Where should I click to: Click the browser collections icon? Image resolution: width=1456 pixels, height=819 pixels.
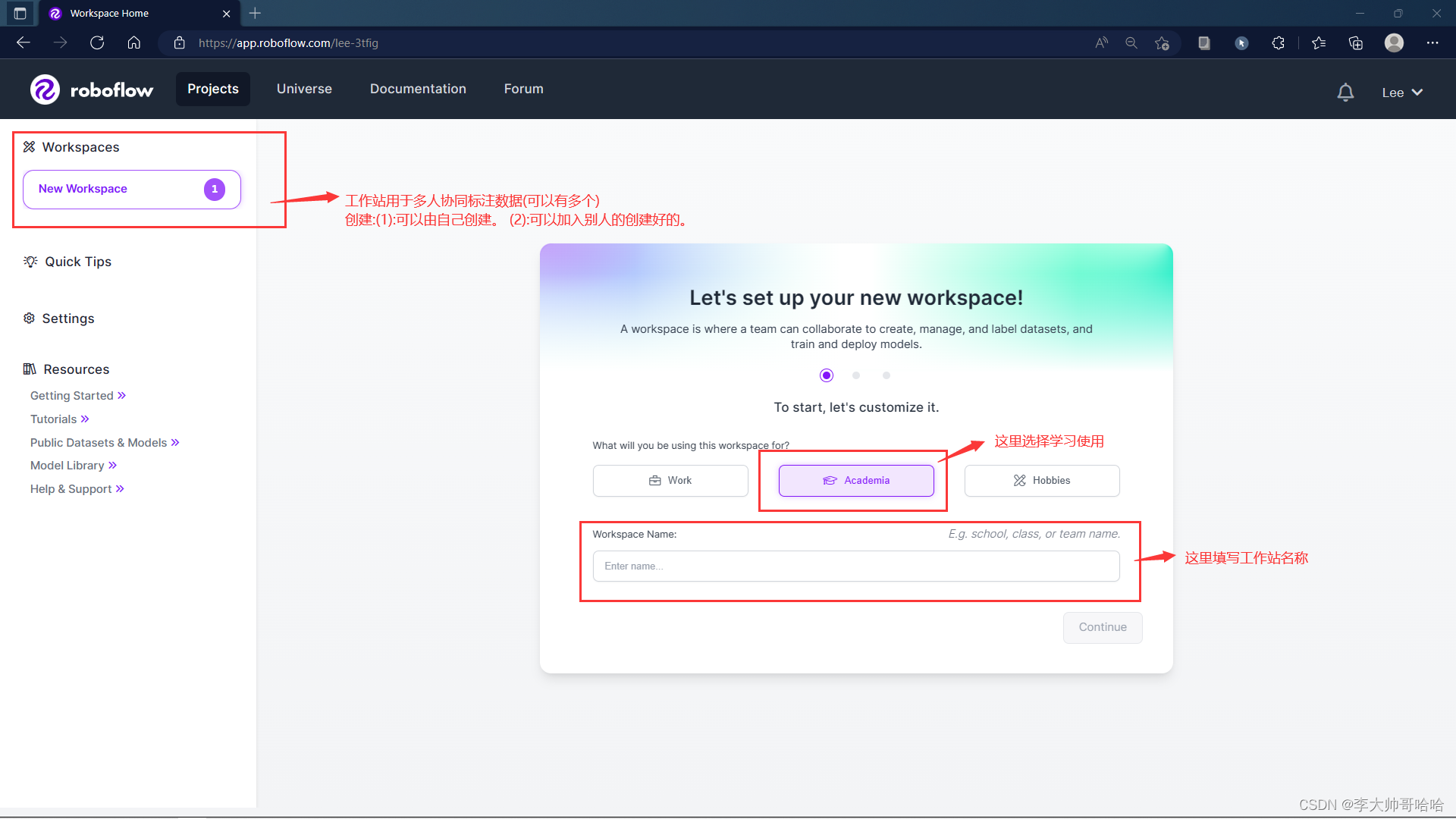tap(1356, 43)
